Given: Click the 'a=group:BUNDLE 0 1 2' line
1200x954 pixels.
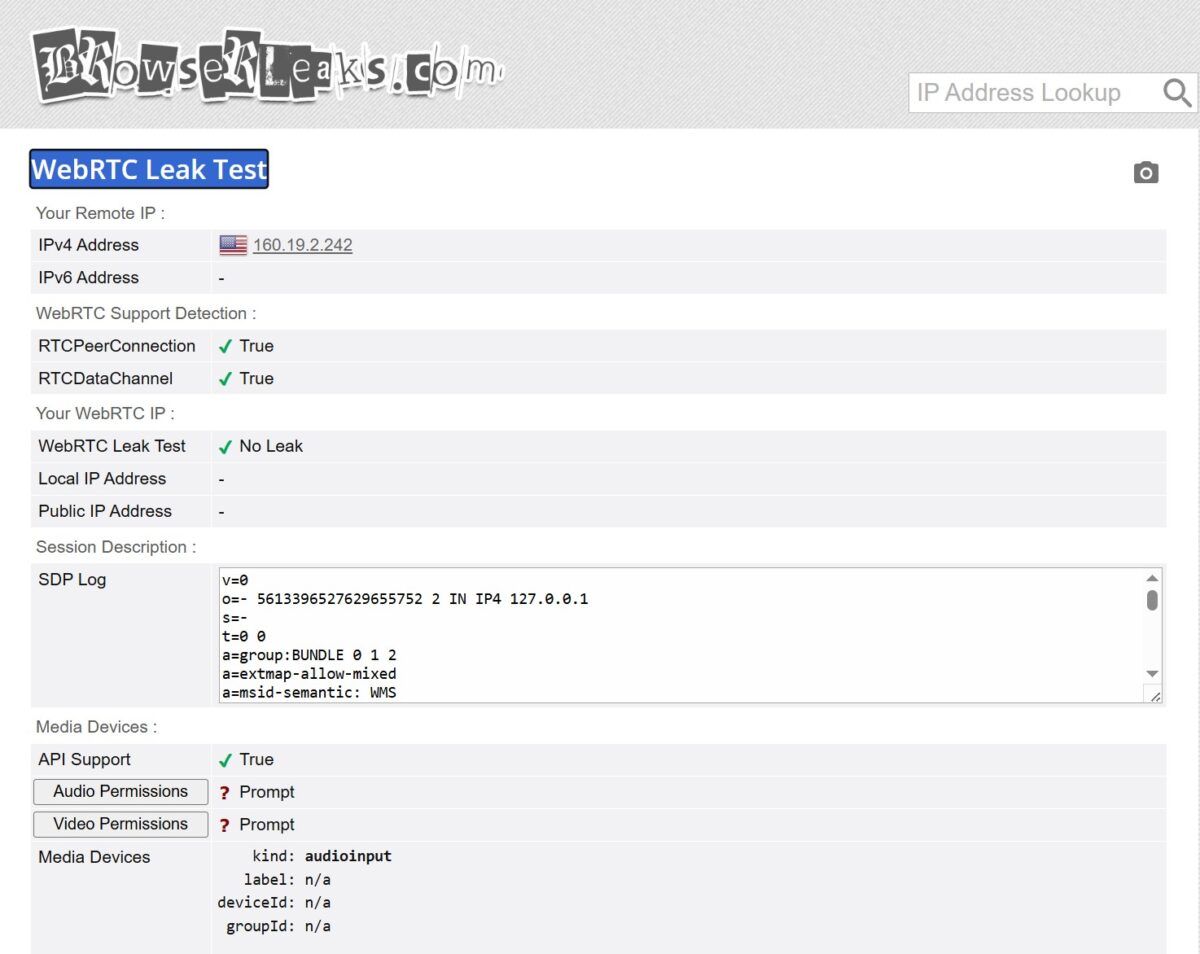Looking at the screenshot, I should 310,655.
